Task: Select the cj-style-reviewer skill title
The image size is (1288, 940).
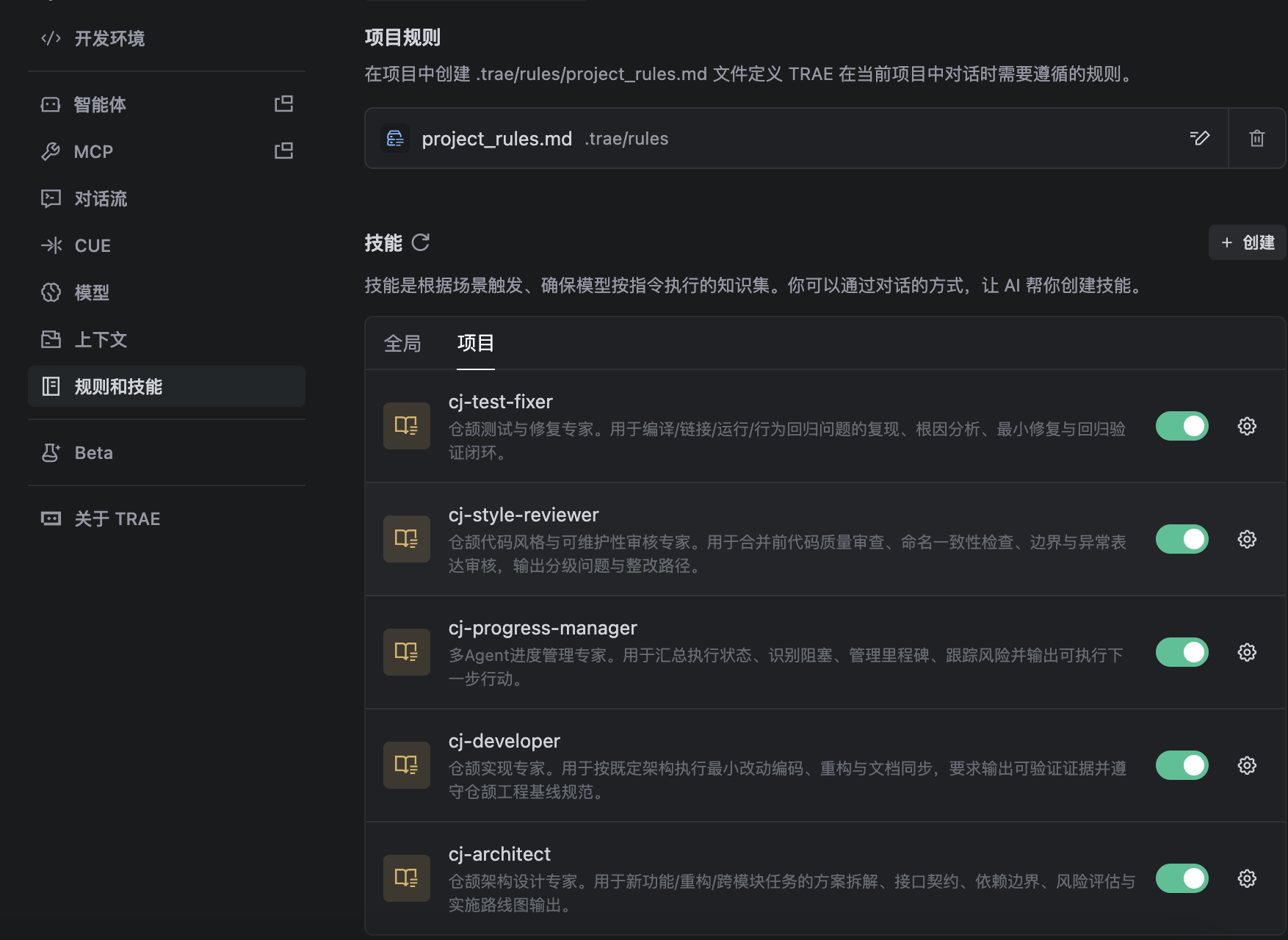Action: (524, 516)
